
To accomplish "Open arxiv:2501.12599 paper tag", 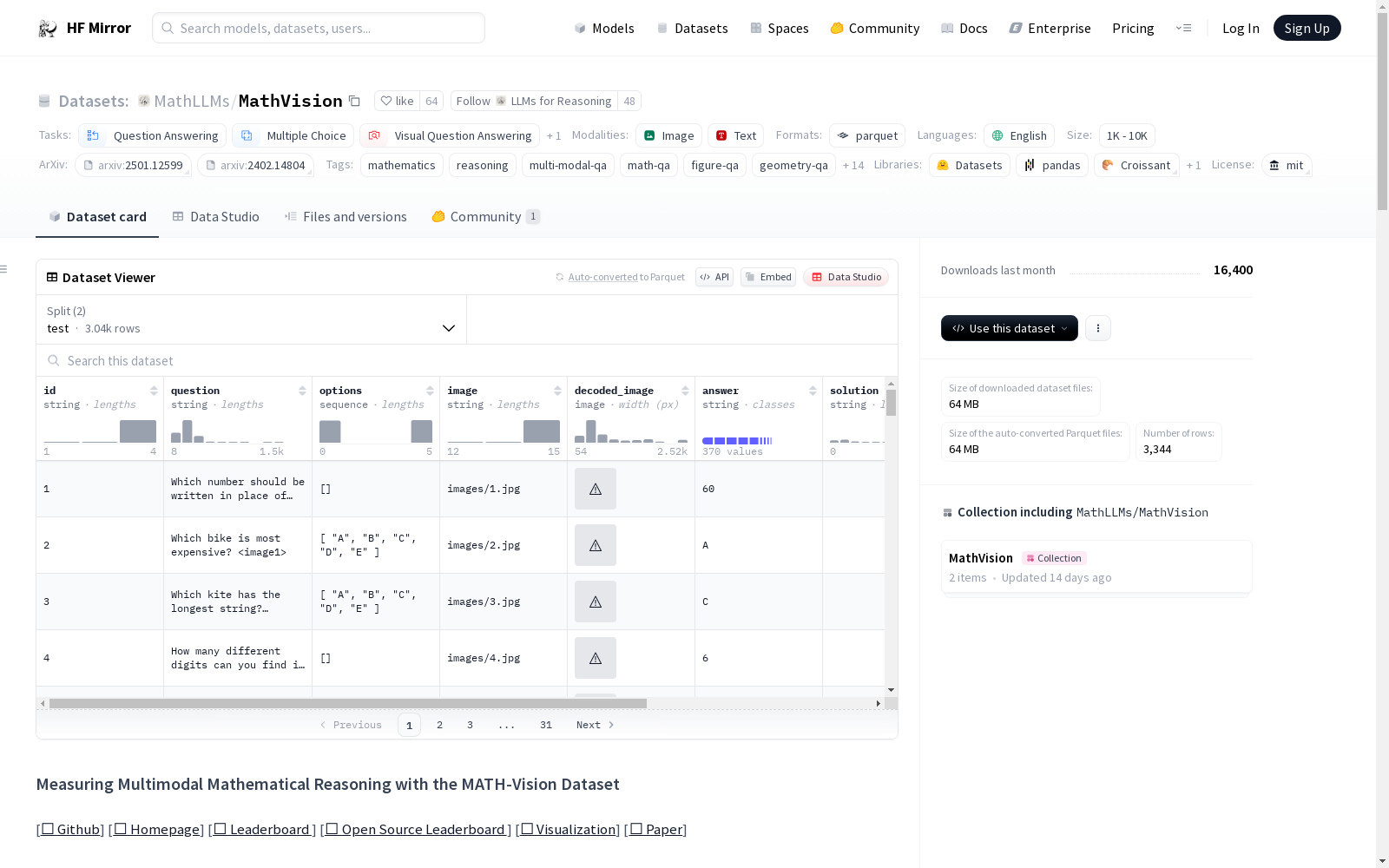I will pyautogui.click(x=133, y=165).
